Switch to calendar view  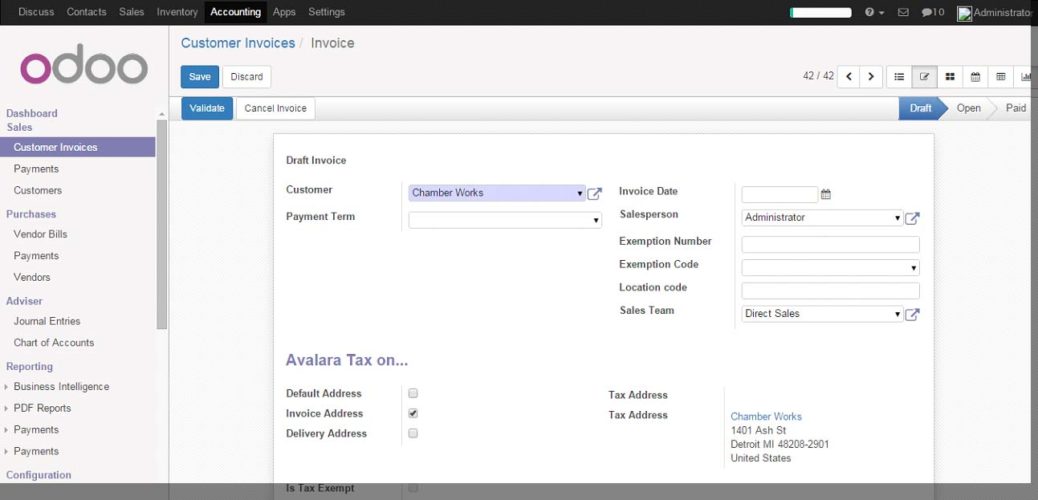coord(975,77)
